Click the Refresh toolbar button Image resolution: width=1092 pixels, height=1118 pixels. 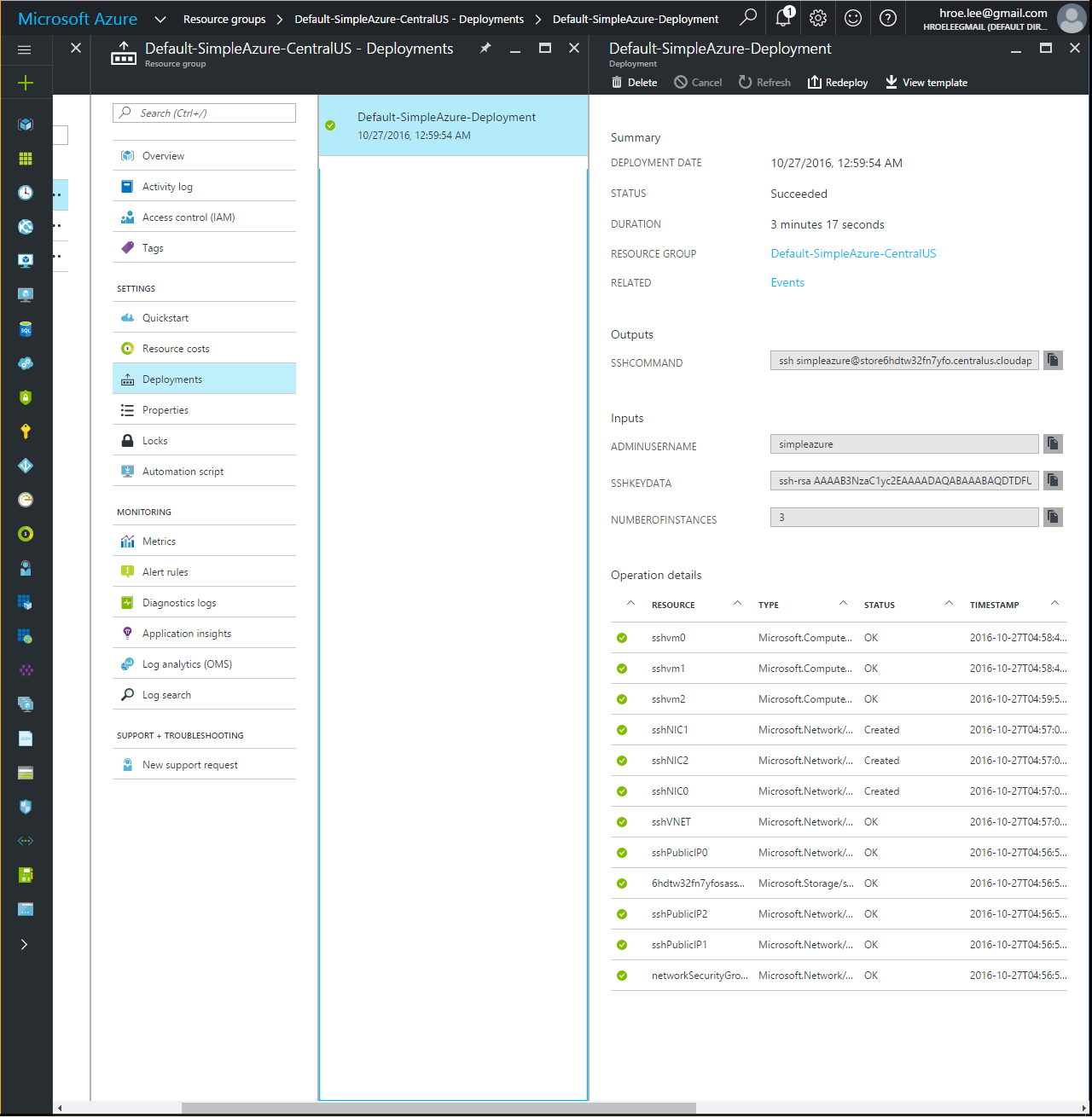pos(764,83)
